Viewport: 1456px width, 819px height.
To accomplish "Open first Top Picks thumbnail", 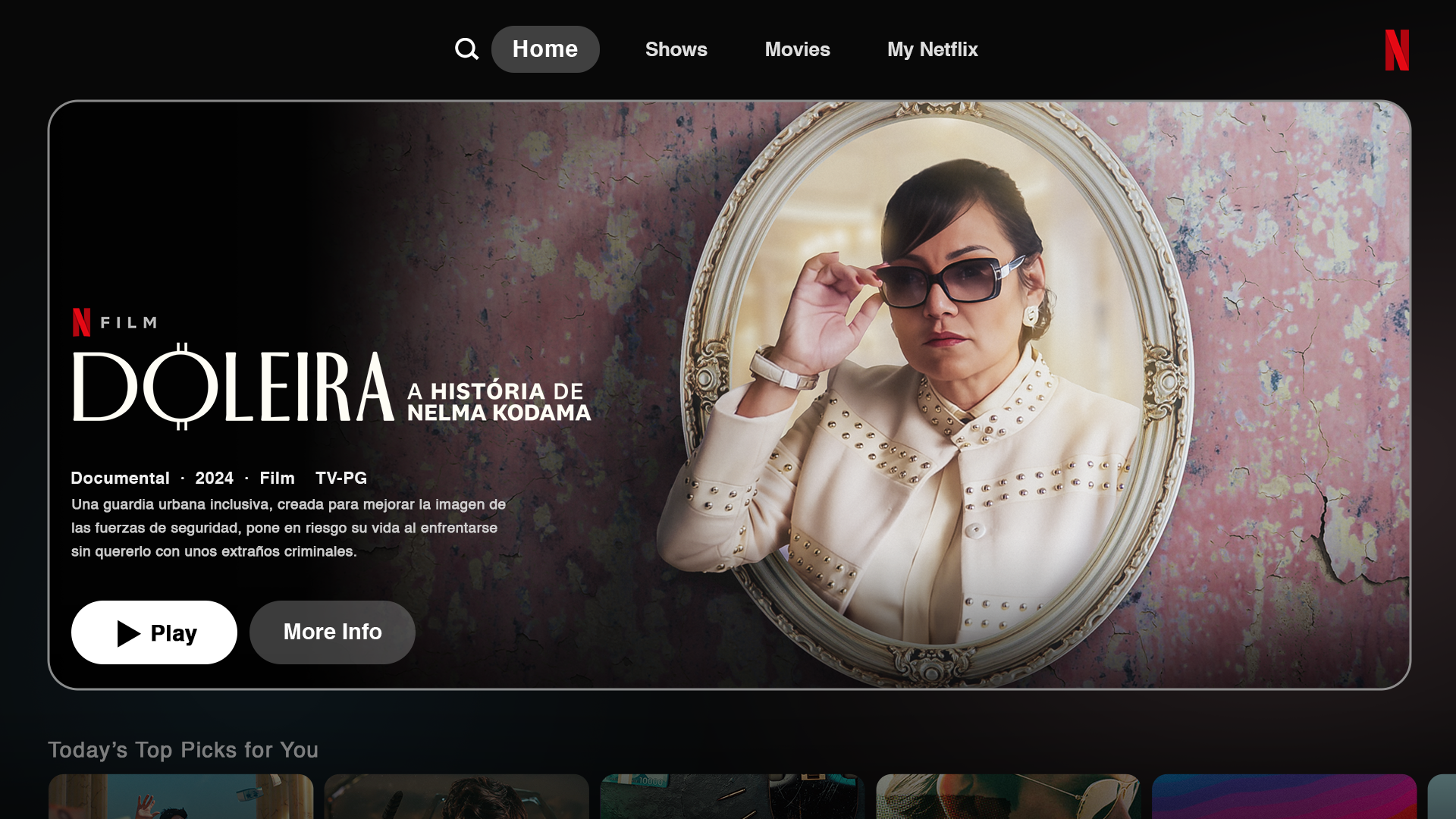I will point(180,796).
